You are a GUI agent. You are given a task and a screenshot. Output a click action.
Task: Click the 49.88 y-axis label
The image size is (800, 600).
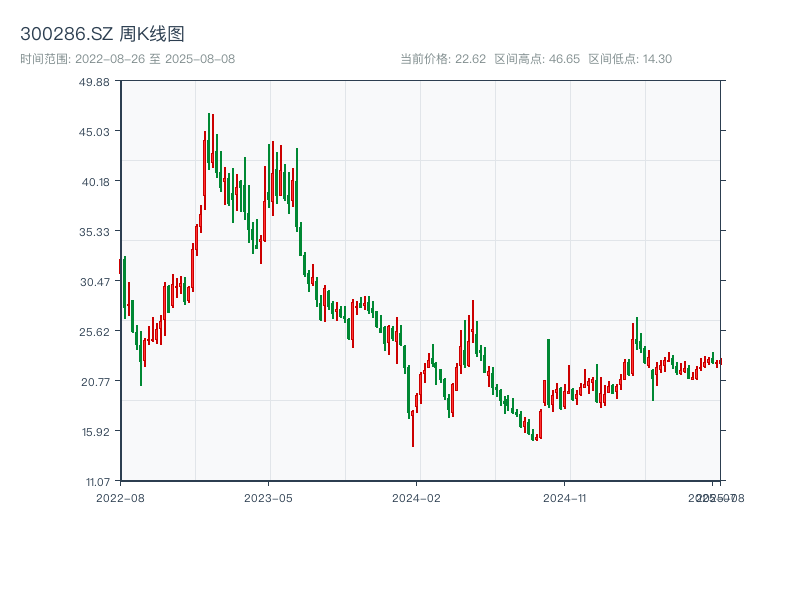point(94,82)
